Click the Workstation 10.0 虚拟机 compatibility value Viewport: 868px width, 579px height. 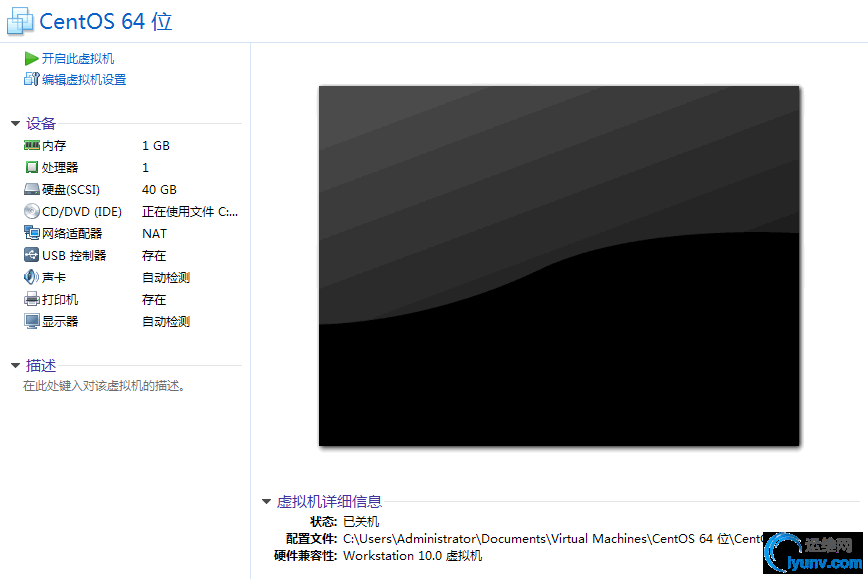click(412, 556)
